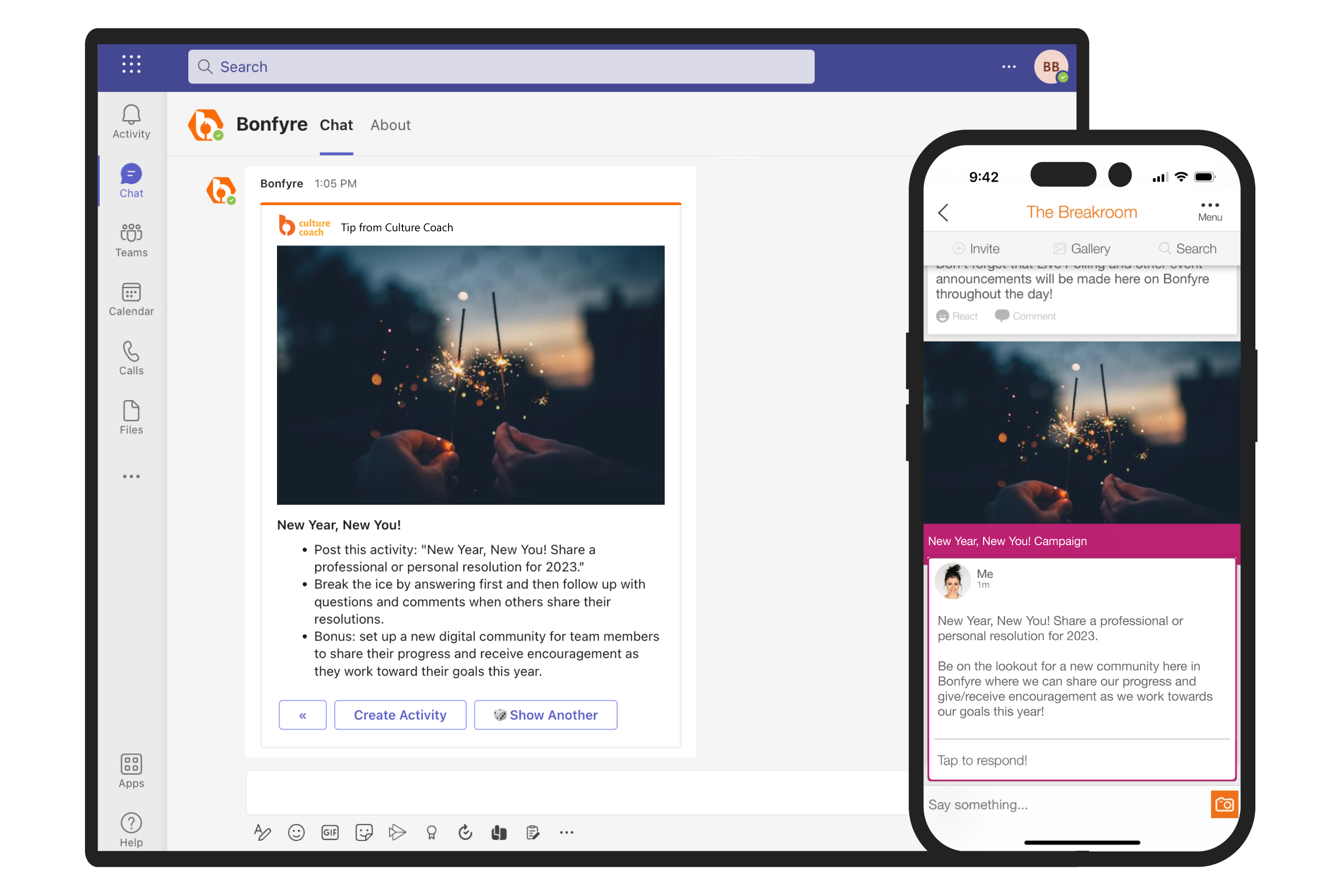Screen dimensions: 1343x896
Task: Open the GIF picker in compose bar
Action: (330, 832)
